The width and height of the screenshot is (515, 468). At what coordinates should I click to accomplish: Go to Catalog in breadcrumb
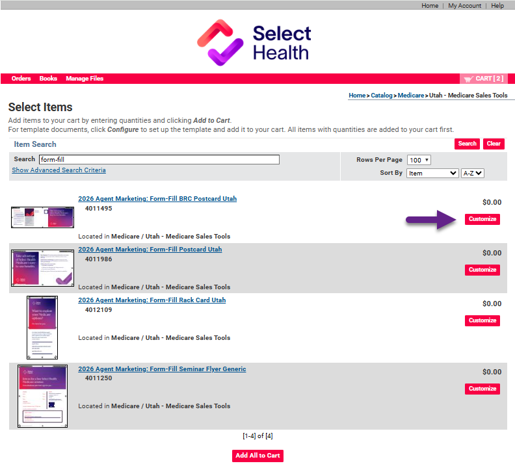[381, 95]
